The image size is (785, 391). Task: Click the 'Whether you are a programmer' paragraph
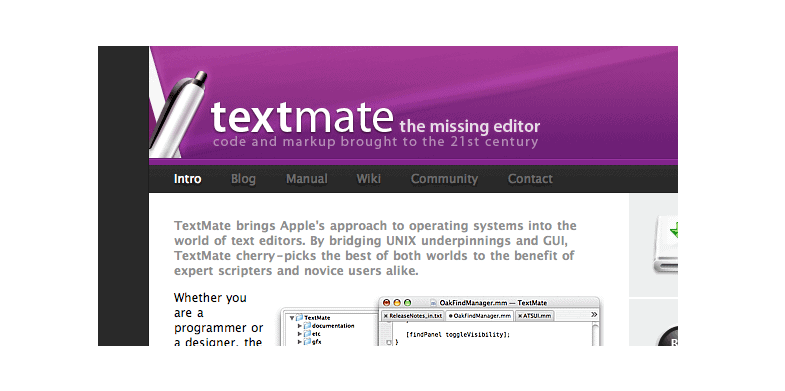218,319
